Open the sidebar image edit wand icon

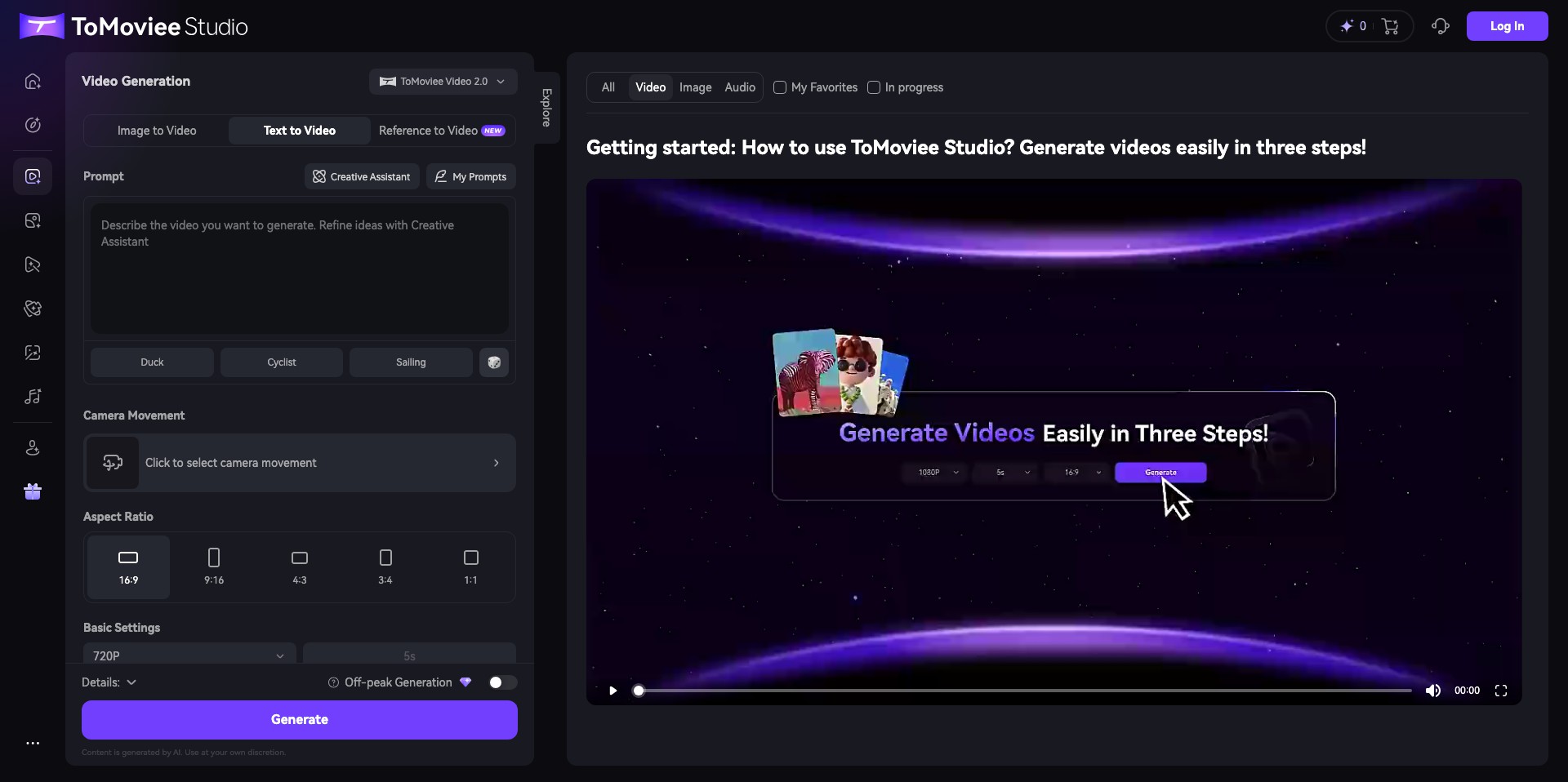click(33, 353)
